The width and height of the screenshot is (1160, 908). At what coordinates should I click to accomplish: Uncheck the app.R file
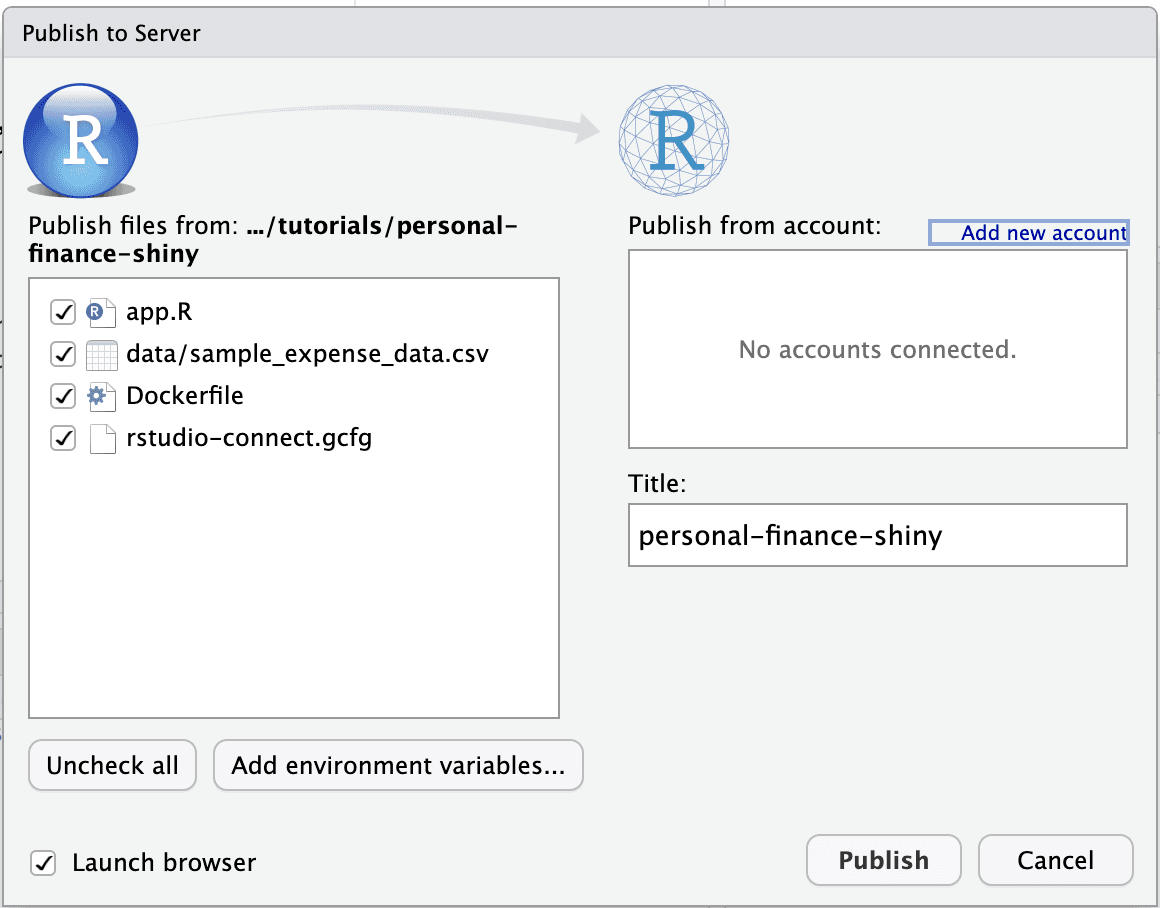[x=62, y=311]
